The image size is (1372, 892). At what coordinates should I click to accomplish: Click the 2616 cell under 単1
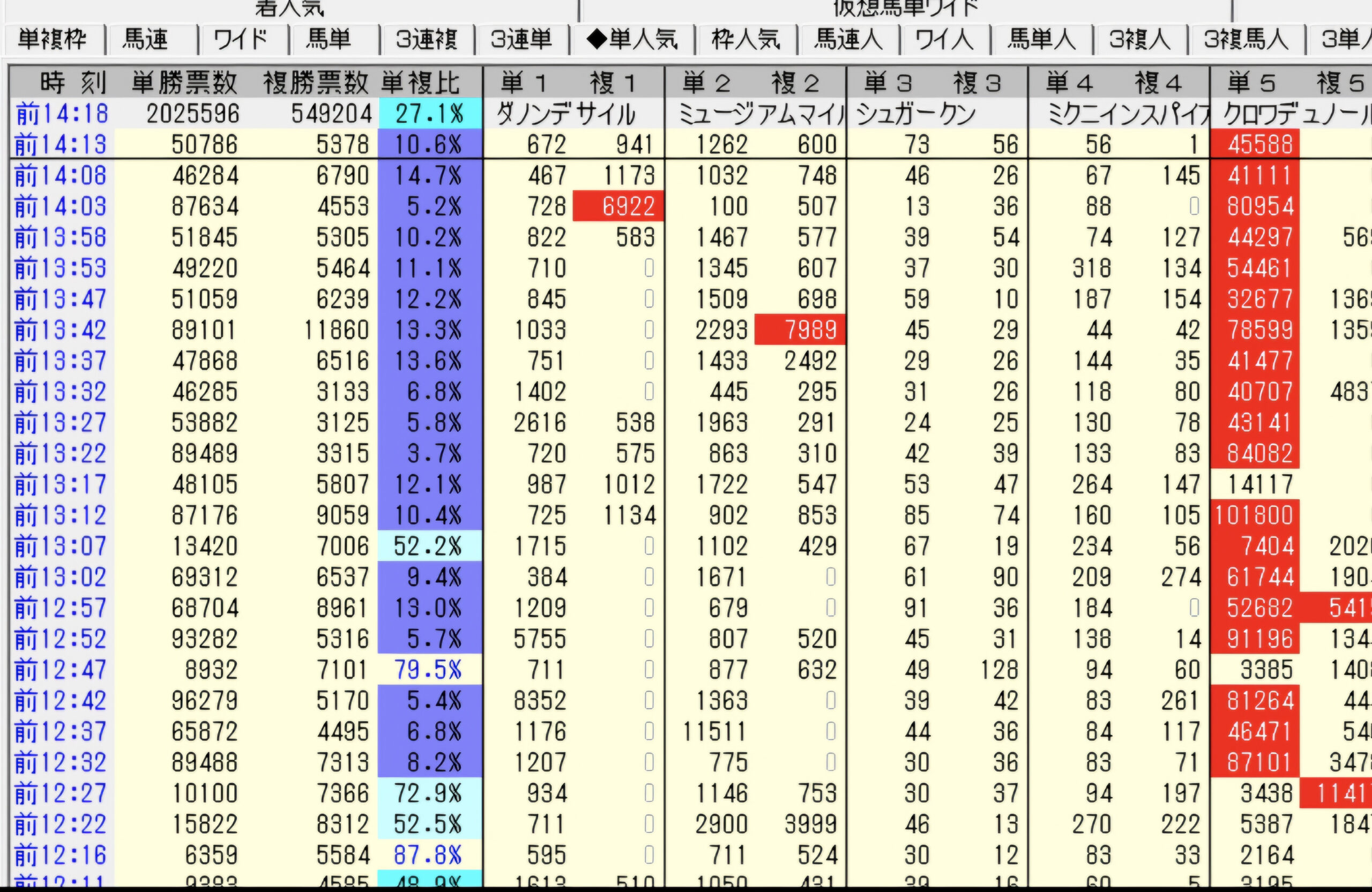pos(540,423)
